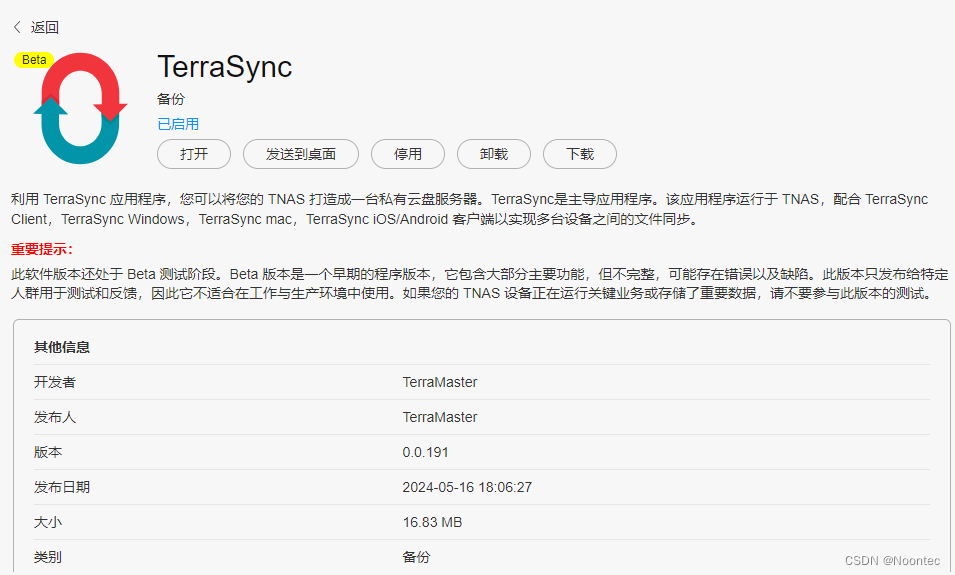955x575 pixels.
Task: Click the 返回 back label
Action: coord(44,27)
